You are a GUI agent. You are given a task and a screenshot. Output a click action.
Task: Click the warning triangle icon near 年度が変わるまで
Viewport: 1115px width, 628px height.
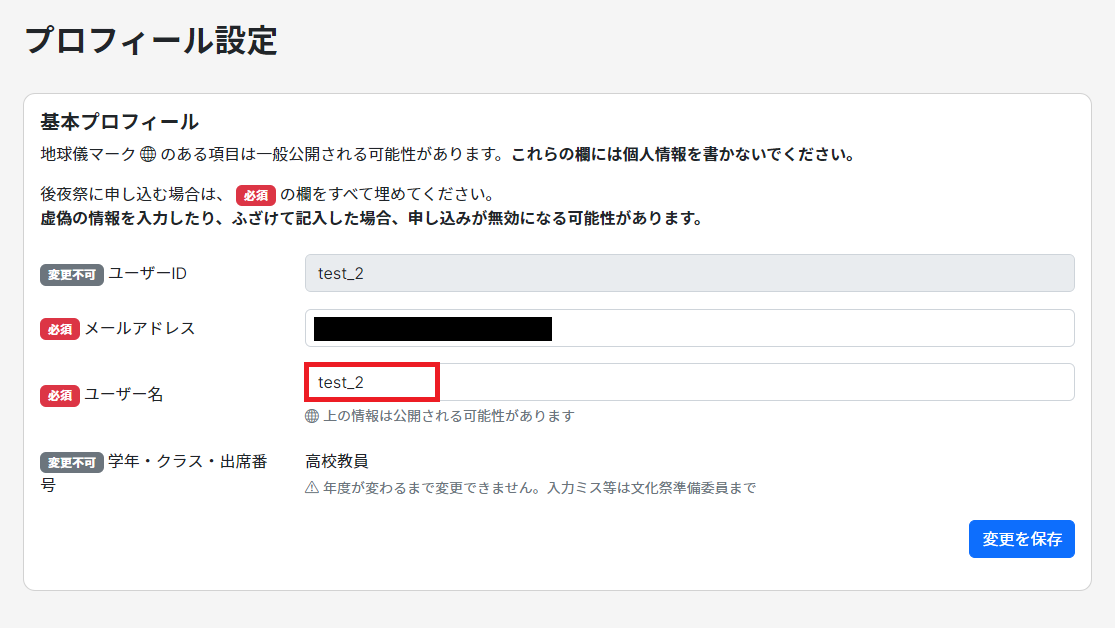click(312, 488)
